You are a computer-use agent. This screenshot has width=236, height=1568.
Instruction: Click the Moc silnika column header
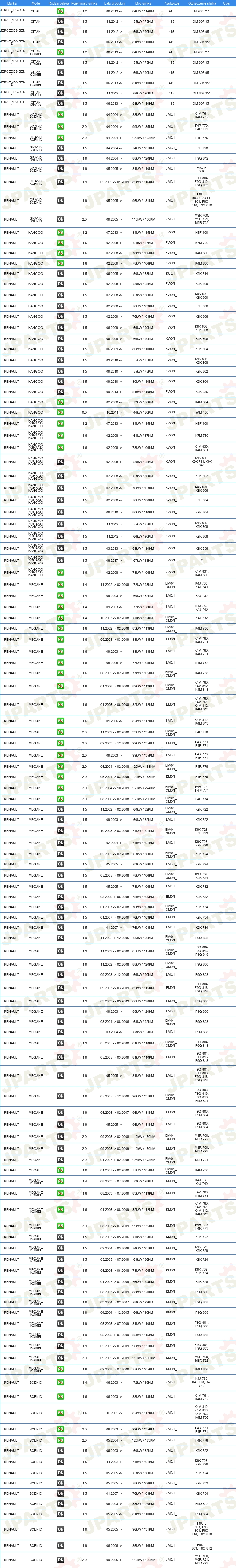143,3
